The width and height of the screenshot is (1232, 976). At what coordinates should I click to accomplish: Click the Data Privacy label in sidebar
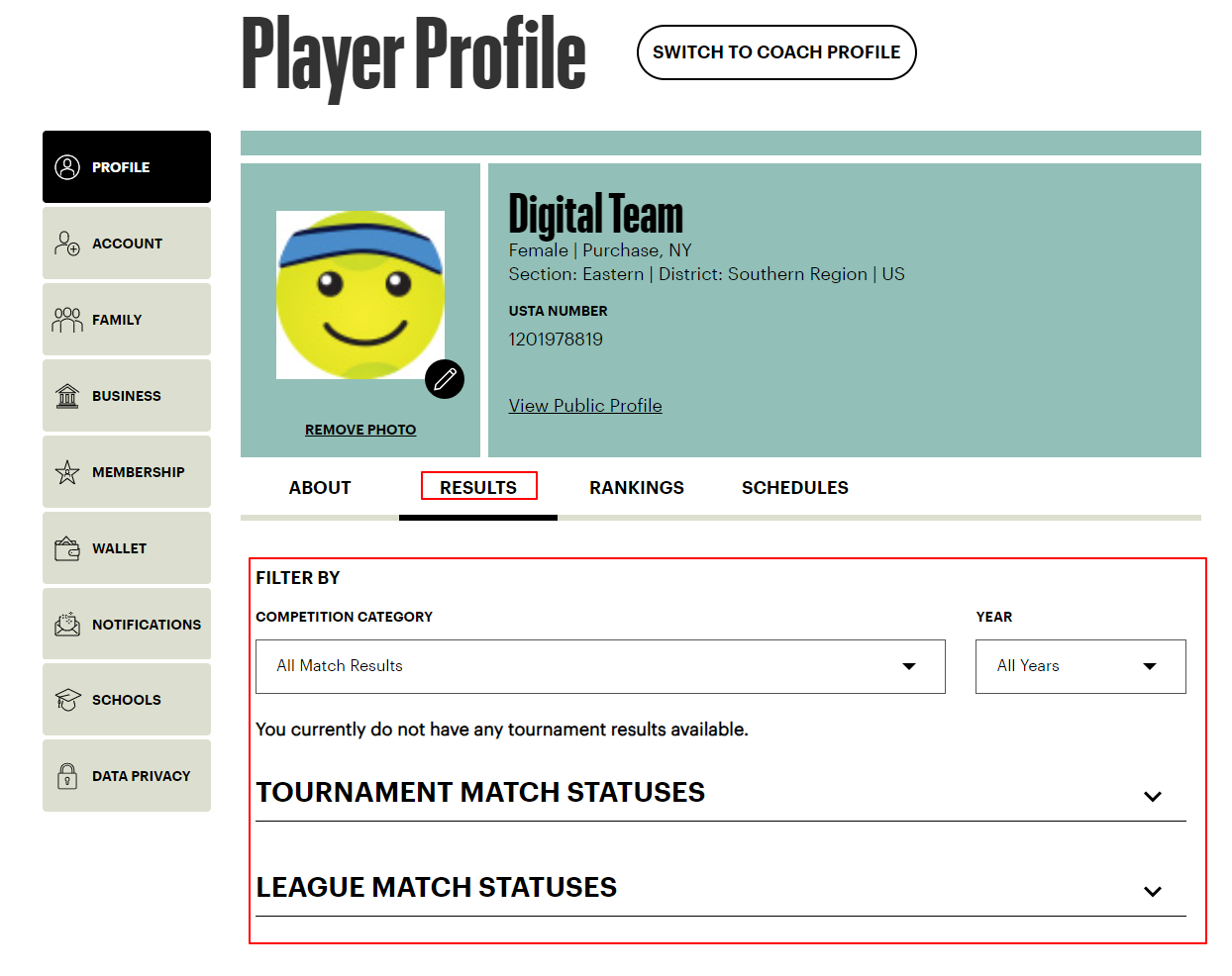tap(142, 776)
